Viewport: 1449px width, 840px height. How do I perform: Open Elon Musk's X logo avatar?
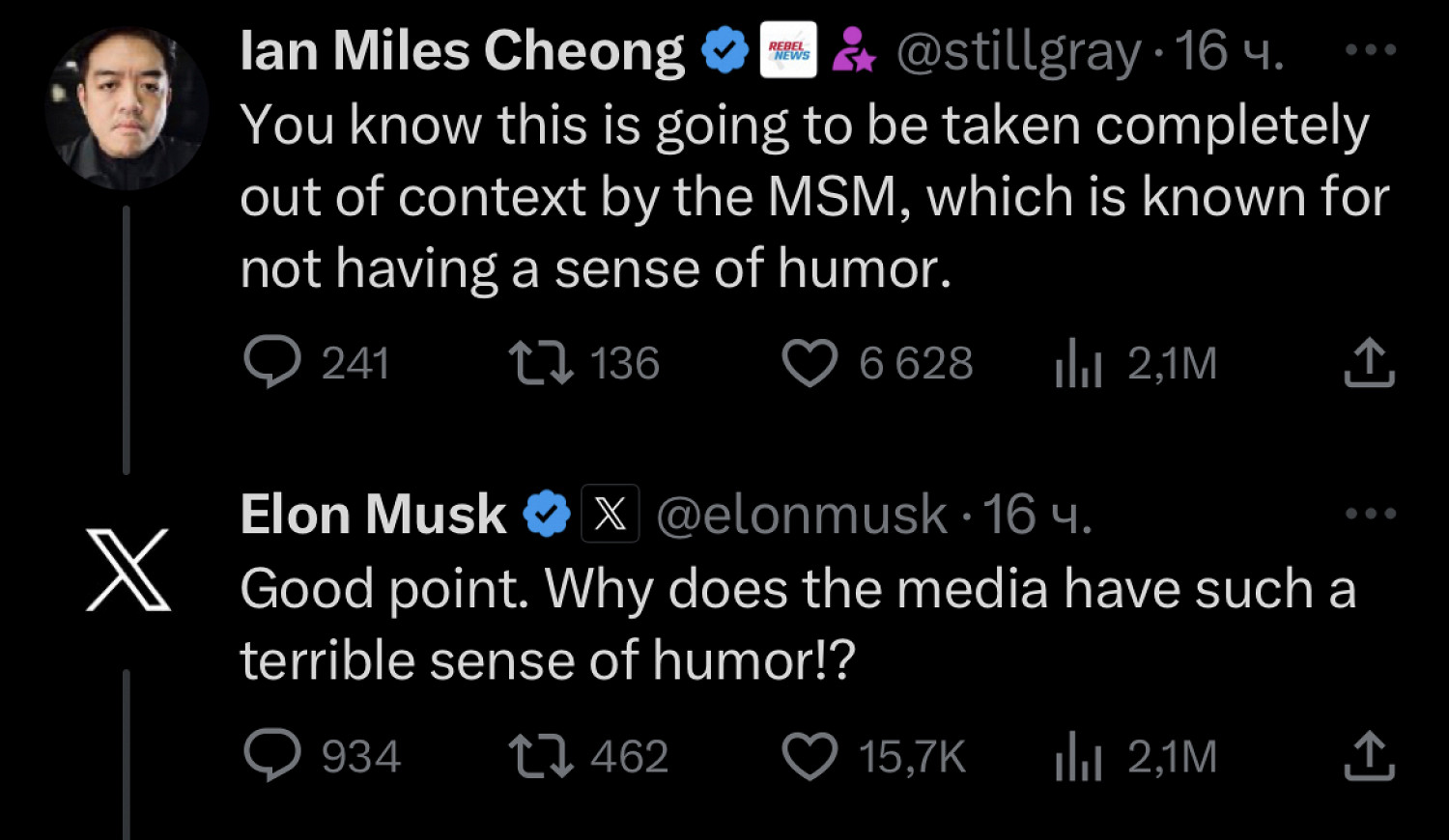pyautogui.click(x=128, y=570)
